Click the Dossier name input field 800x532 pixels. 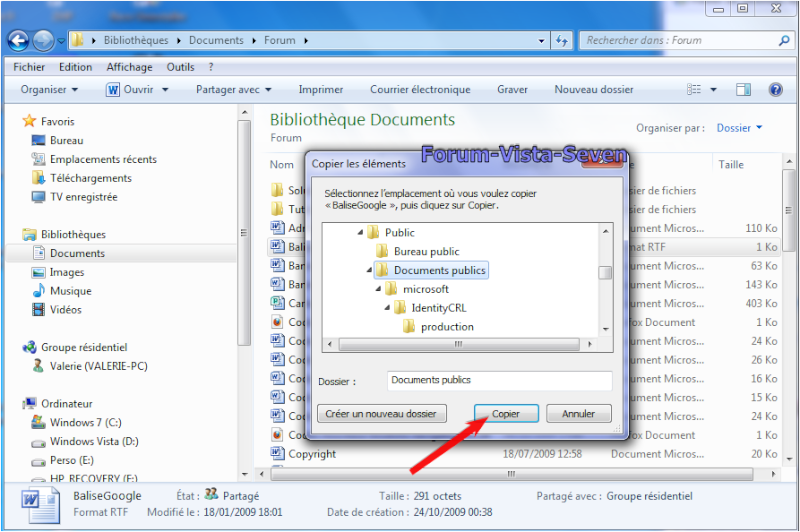click(x=499, y=381)
